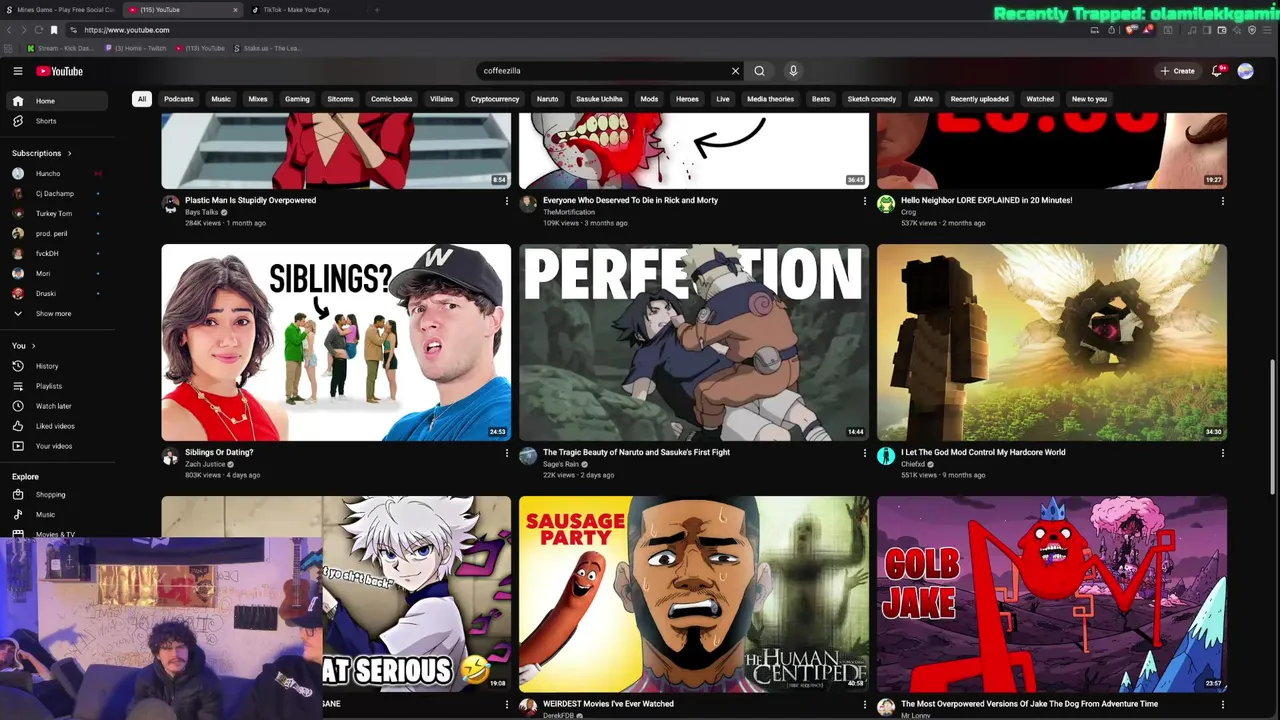The image size is (1280, 720).
Task: Open the account avatar menu
Action: (1245, 71)
